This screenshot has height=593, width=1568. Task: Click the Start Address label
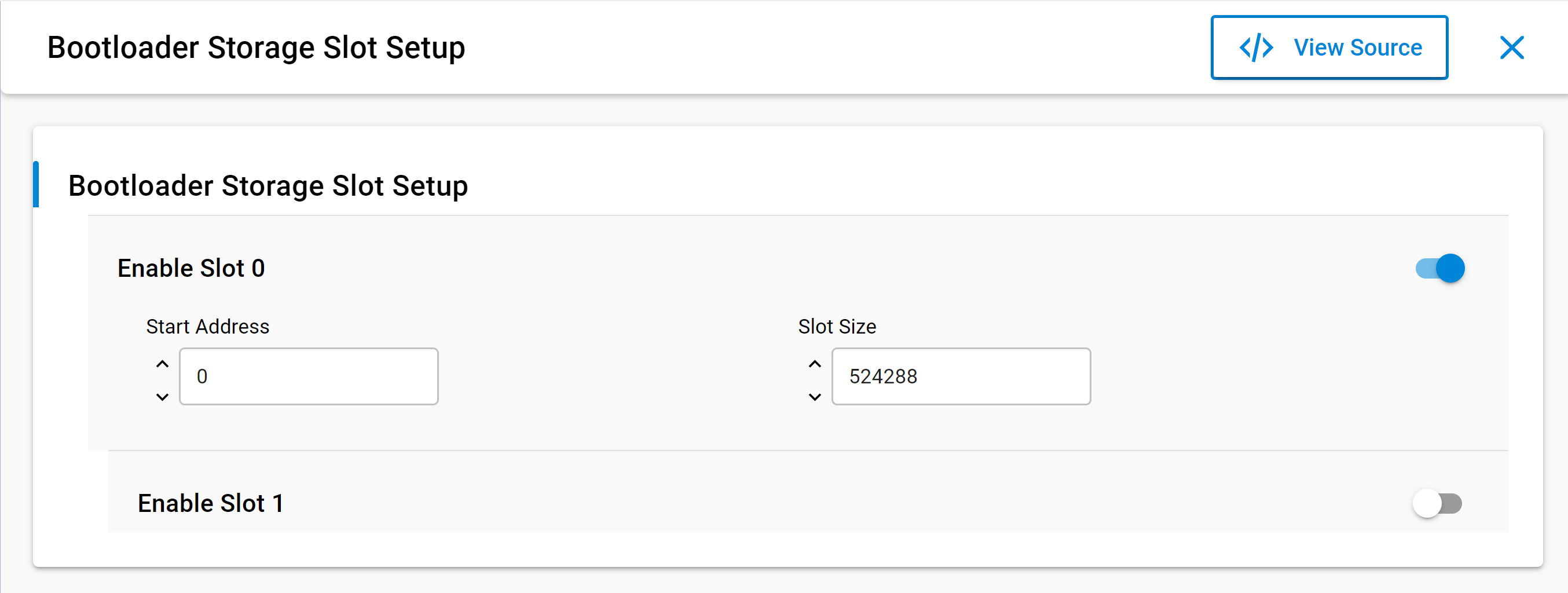207,327
